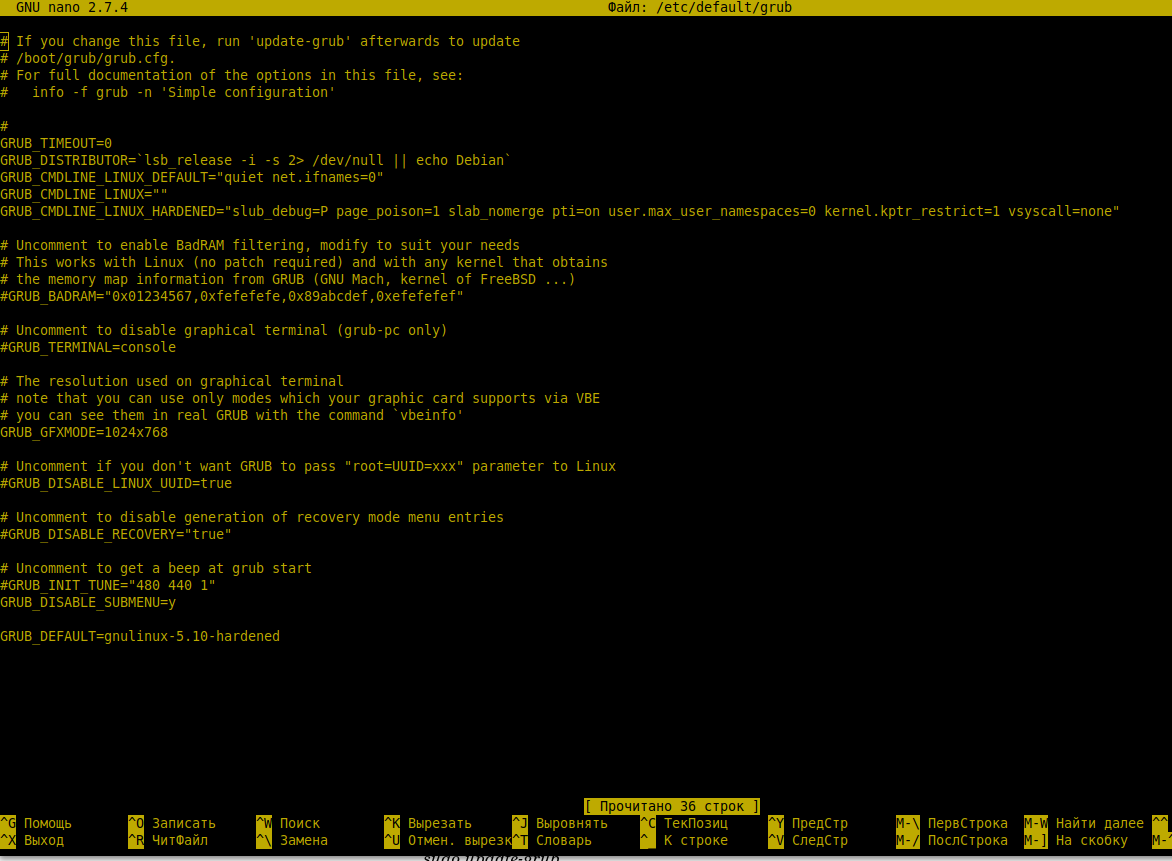This screenshot has width=1172, height=861.
Task: Place cursor on GRUB_CMDLINE_LINUX_HARDENED line
Action: pos(560,212)
